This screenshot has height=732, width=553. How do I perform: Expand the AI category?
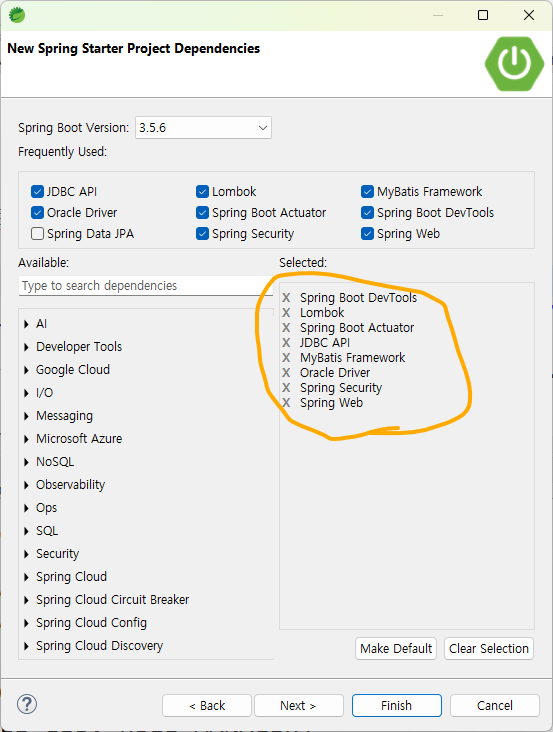(x=27, y=324)
